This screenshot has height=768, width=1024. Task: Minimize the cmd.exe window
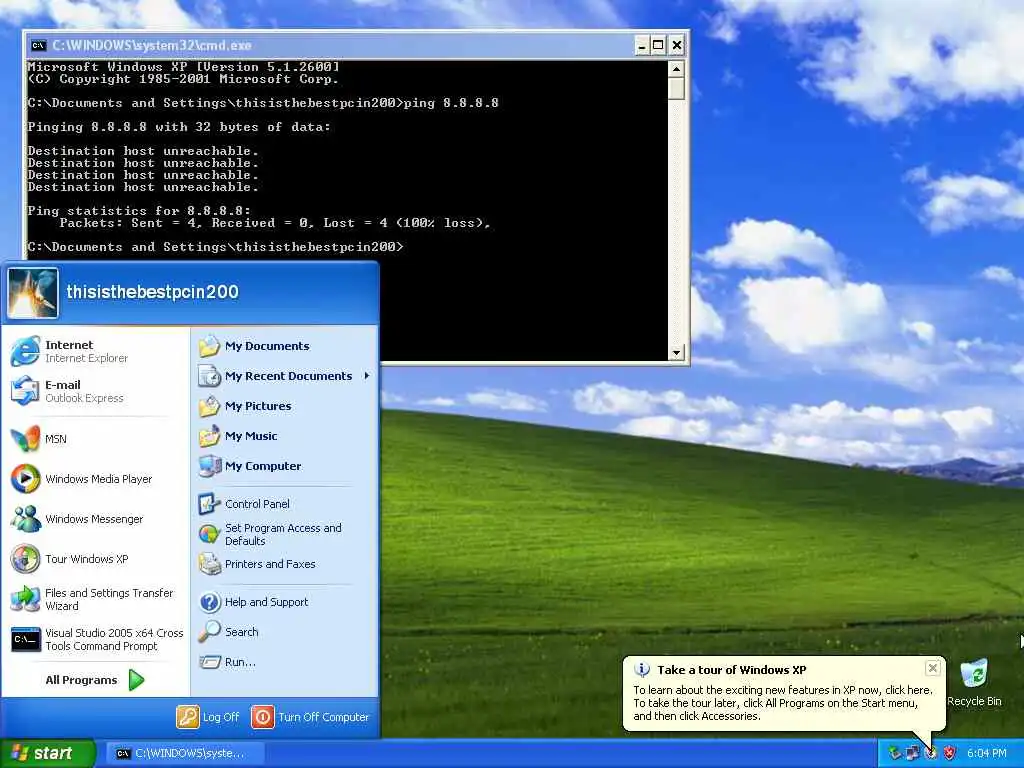coord(641,45)
